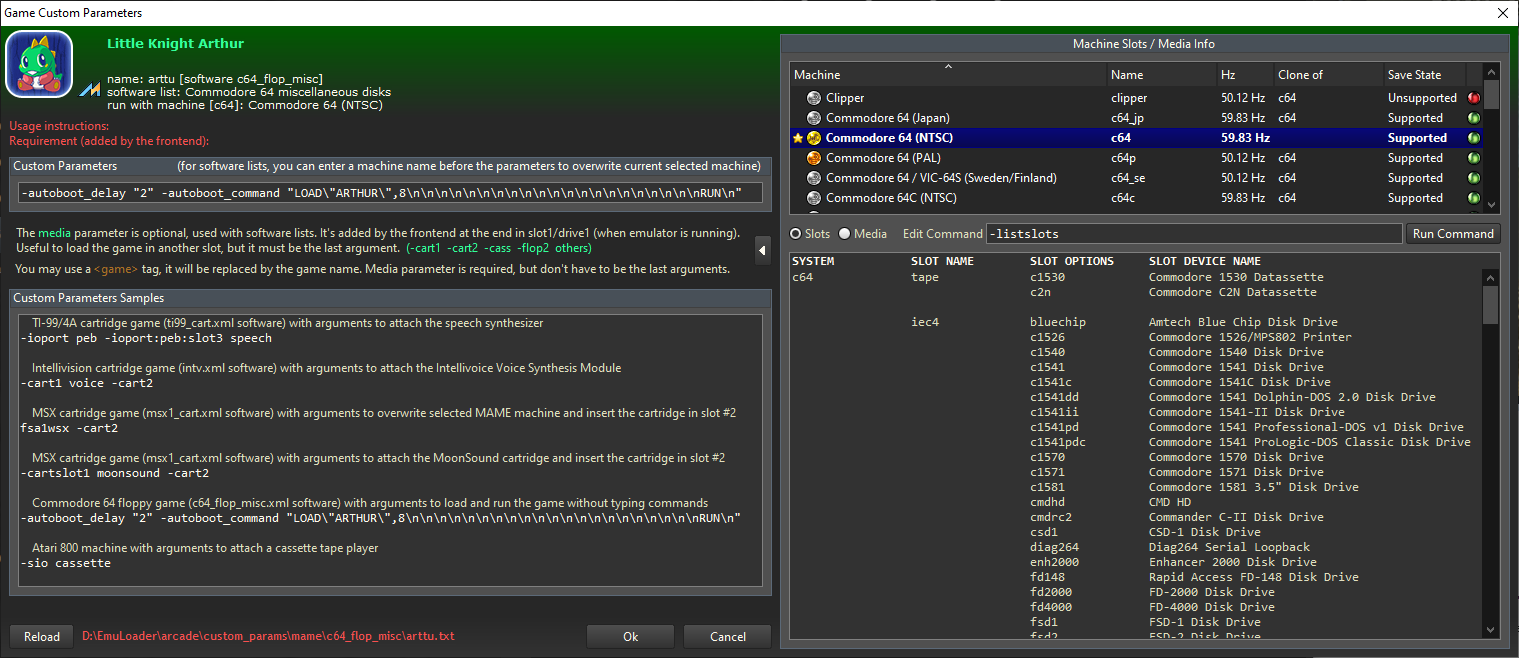Select the Media radio button
The height and width of the screenshot is (658, 1519).
(x=844, y=234)
